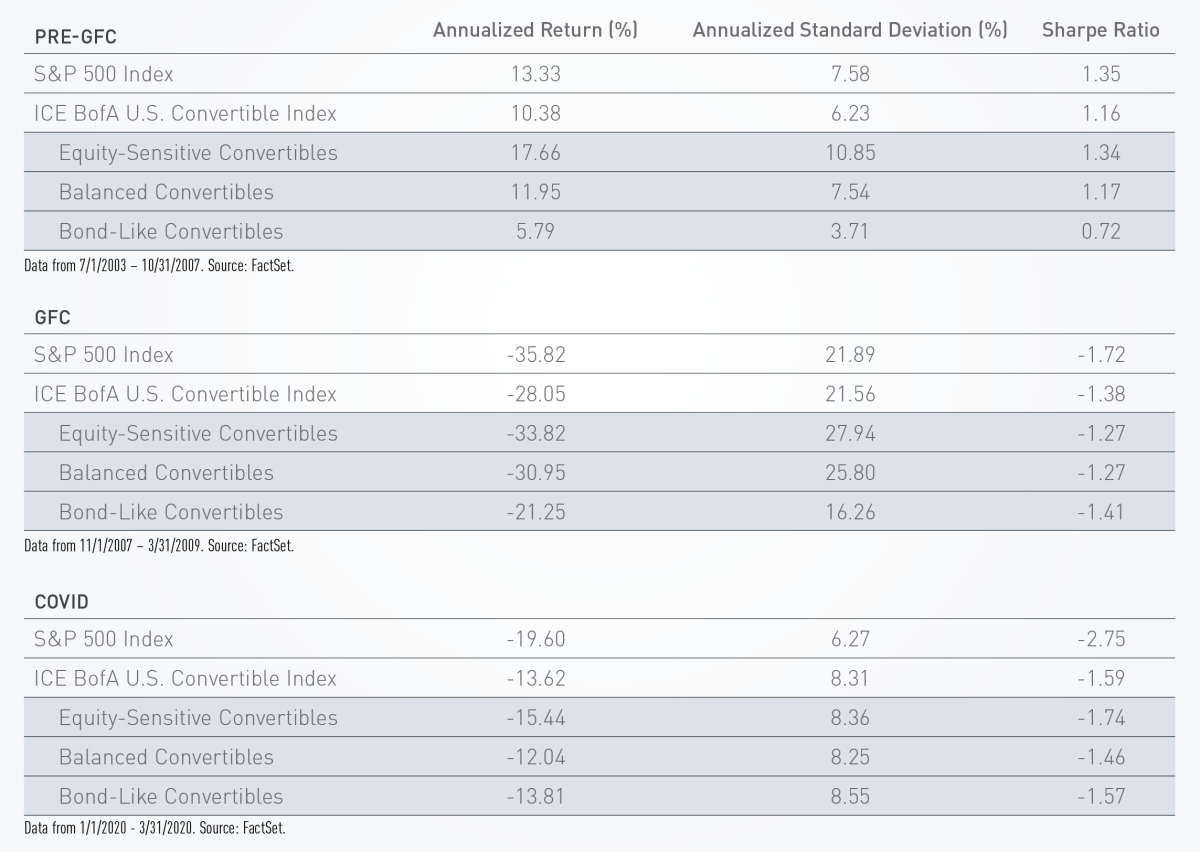The width and height of the screenshot is (1200, 852).
Task: Click the -1.41 Sharpe ratio value
Action: 1100,513
